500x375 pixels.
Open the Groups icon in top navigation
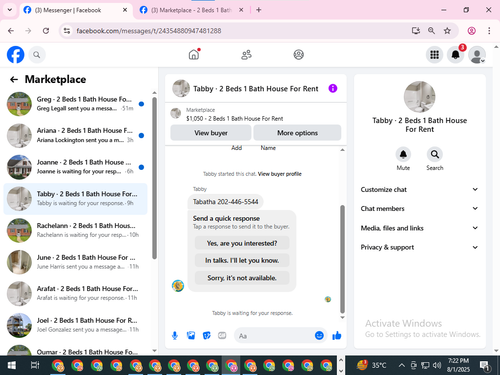coord(299,55)
